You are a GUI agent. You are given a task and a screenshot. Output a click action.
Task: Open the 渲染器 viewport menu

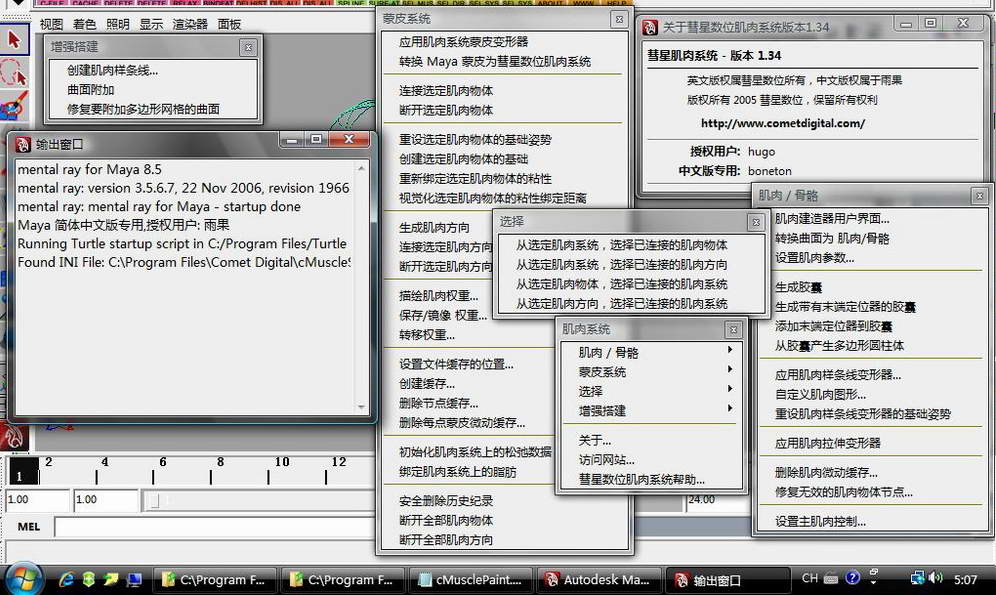pyautogui.click(x=190, y=24)
